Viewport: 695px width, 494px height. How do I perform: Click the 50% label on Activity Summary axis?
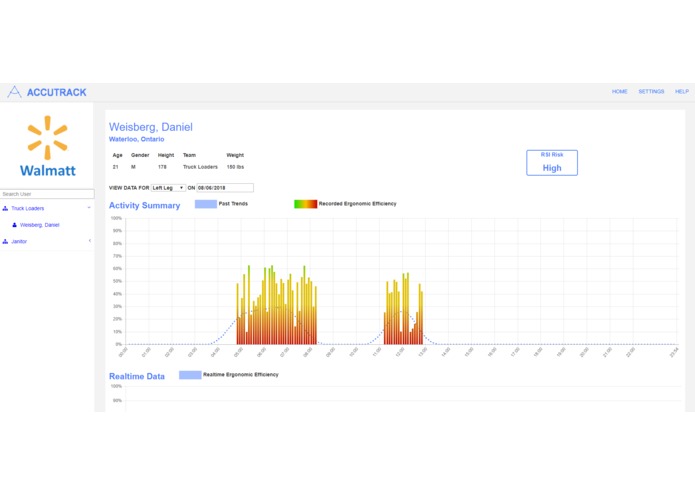point(117,281)
